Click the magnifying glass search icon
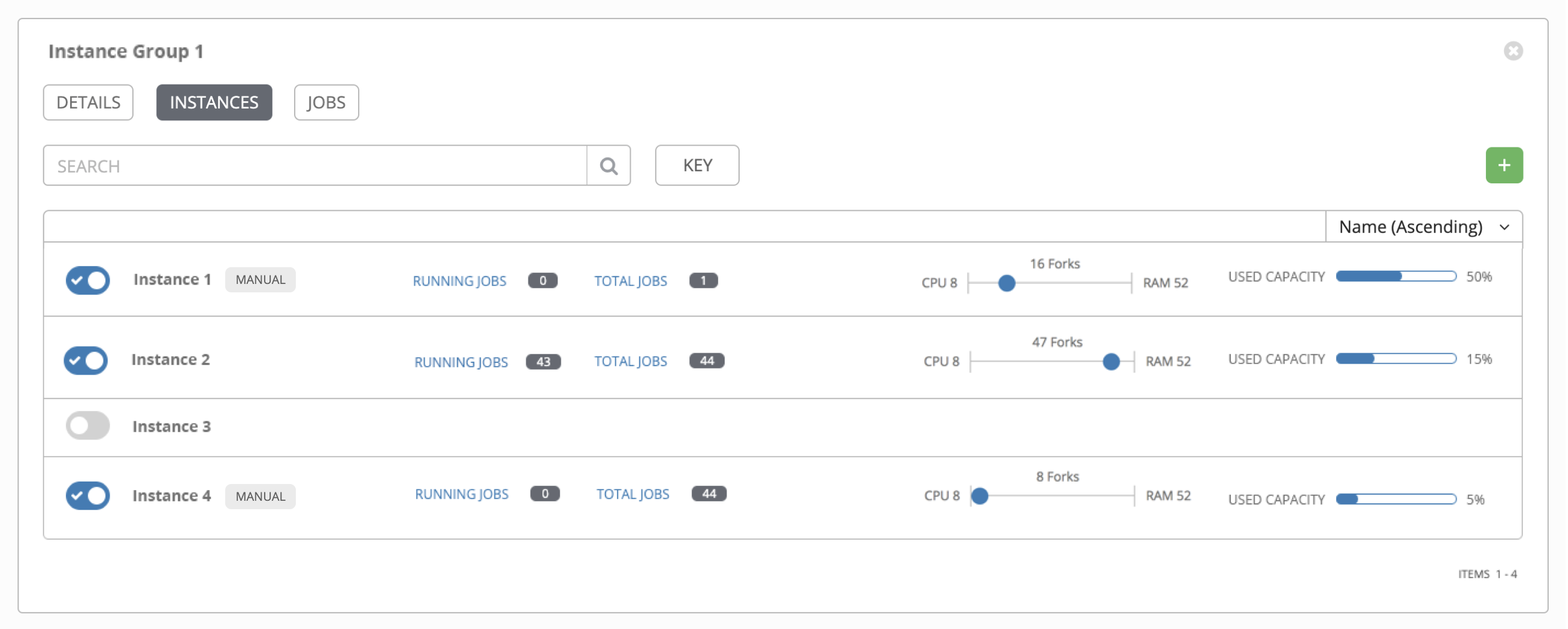Viewport: 1568px width, 629px height. 608,165
